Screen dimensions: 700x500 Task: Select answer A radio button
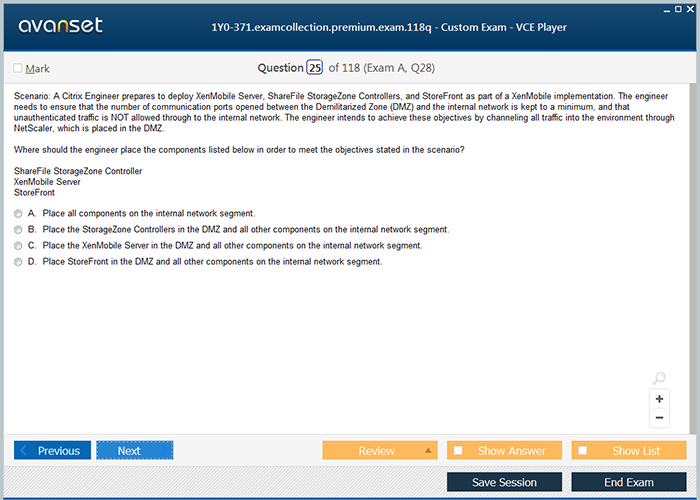tap(18, 214)
